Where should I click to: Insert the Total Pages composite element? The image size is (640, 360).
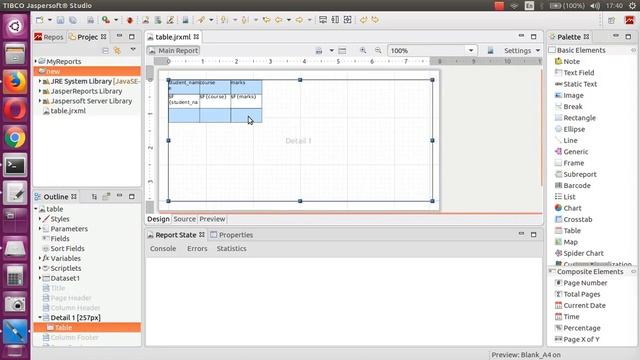tap(578, 294)
